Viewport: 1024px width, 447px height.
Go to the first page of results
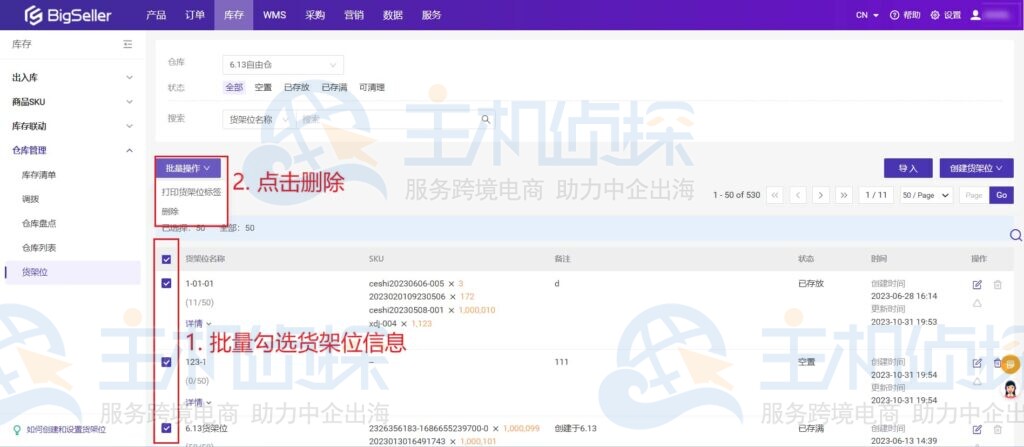pyautogui.click(x=775, y=195)
